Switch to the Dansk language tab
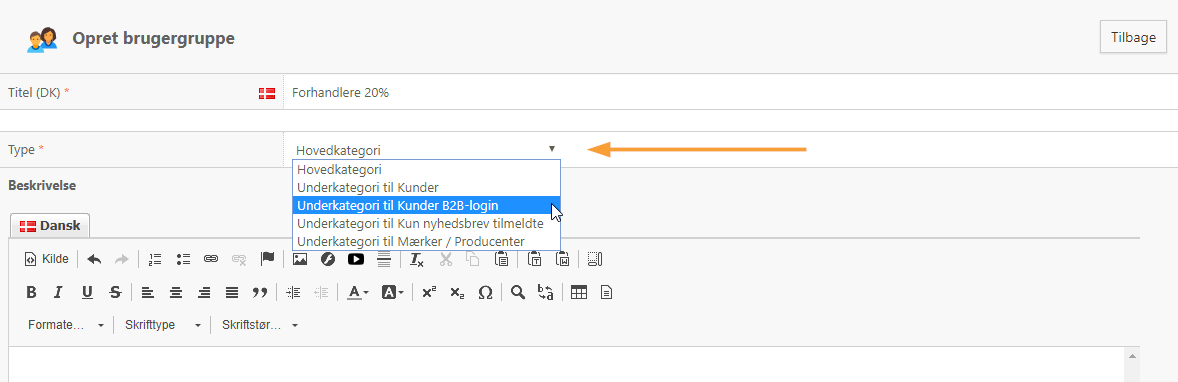The height and width of the screenshot is (382, 1178). coord(50,226)
